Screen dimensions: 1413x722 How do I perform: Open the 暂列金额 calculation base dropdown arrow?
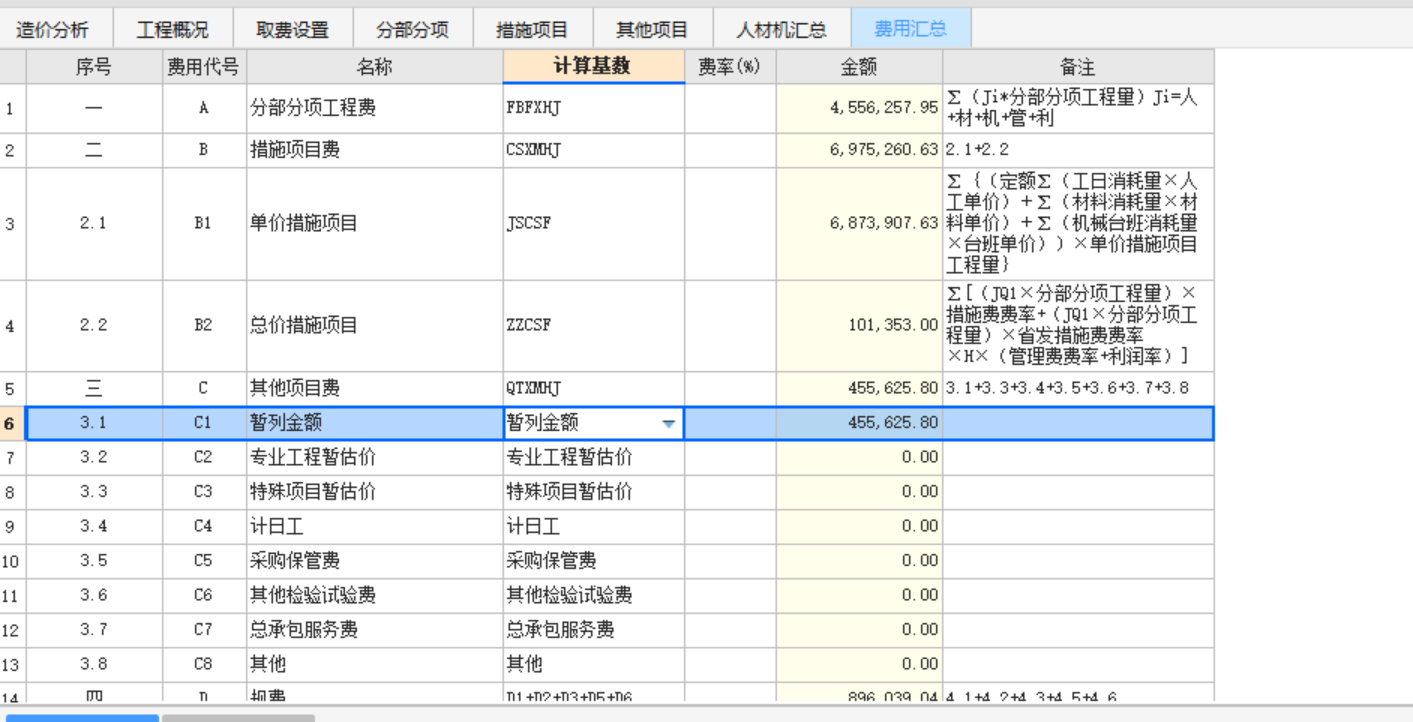click(669, 424)
